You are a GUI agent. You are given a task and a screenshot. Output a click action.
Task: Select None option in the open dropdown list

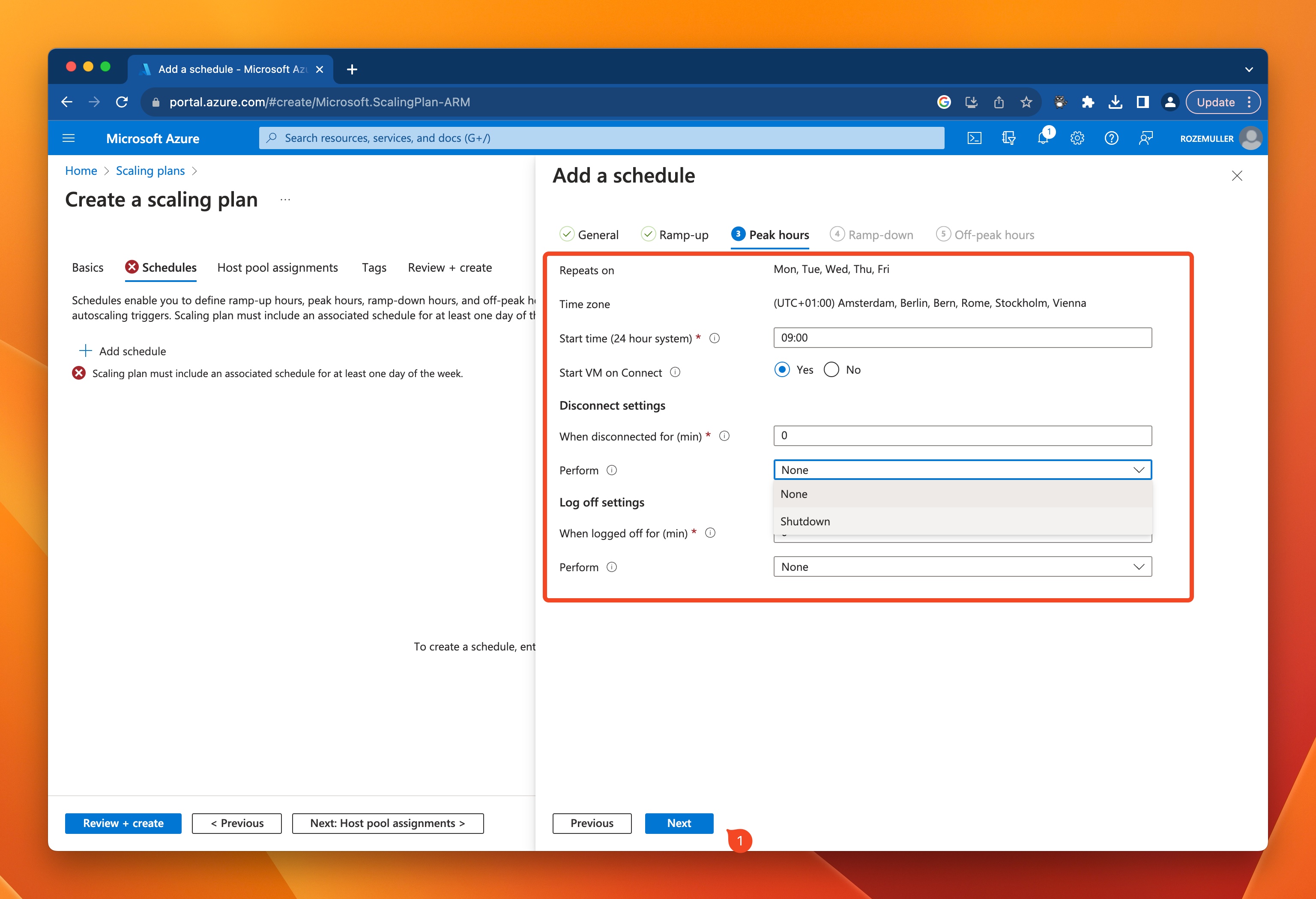pyautogui.click(x=793, y=494)
